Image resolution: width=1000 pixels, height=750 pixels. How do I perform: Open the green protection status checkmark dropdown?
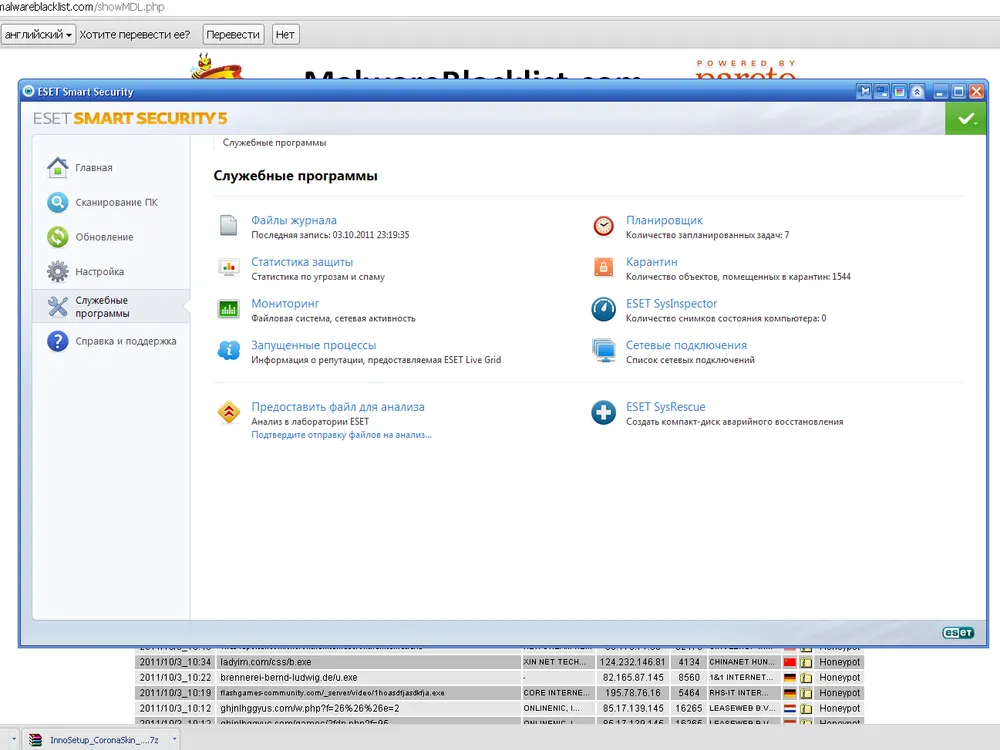[x=965, y=119]
